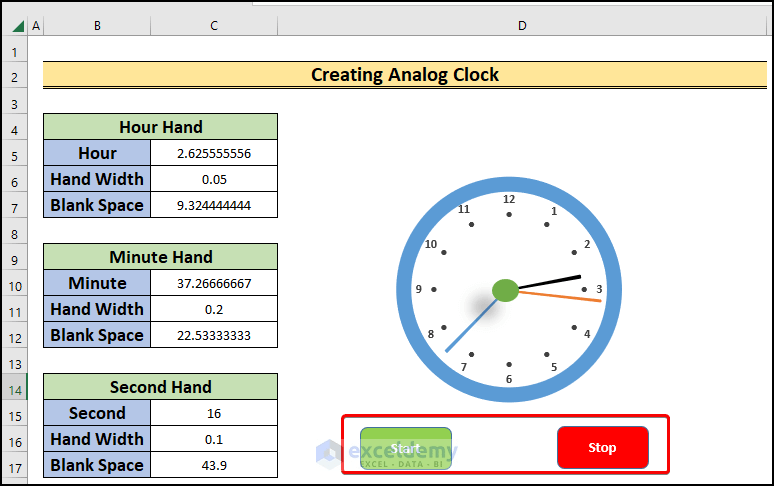This screenshot has height=486, width=774.
Task: Click the 9 label on the clock chart
Action: [x=419, y=289]
